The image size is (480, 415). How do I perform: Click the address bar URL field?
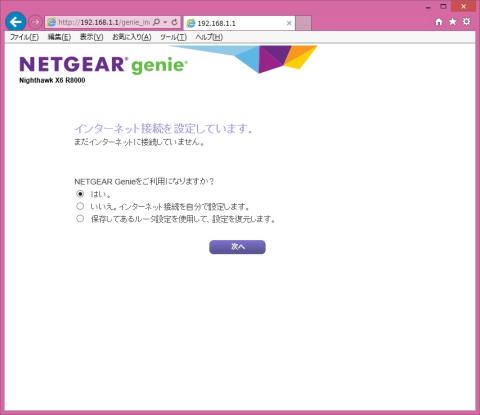(x=104, y=22)
